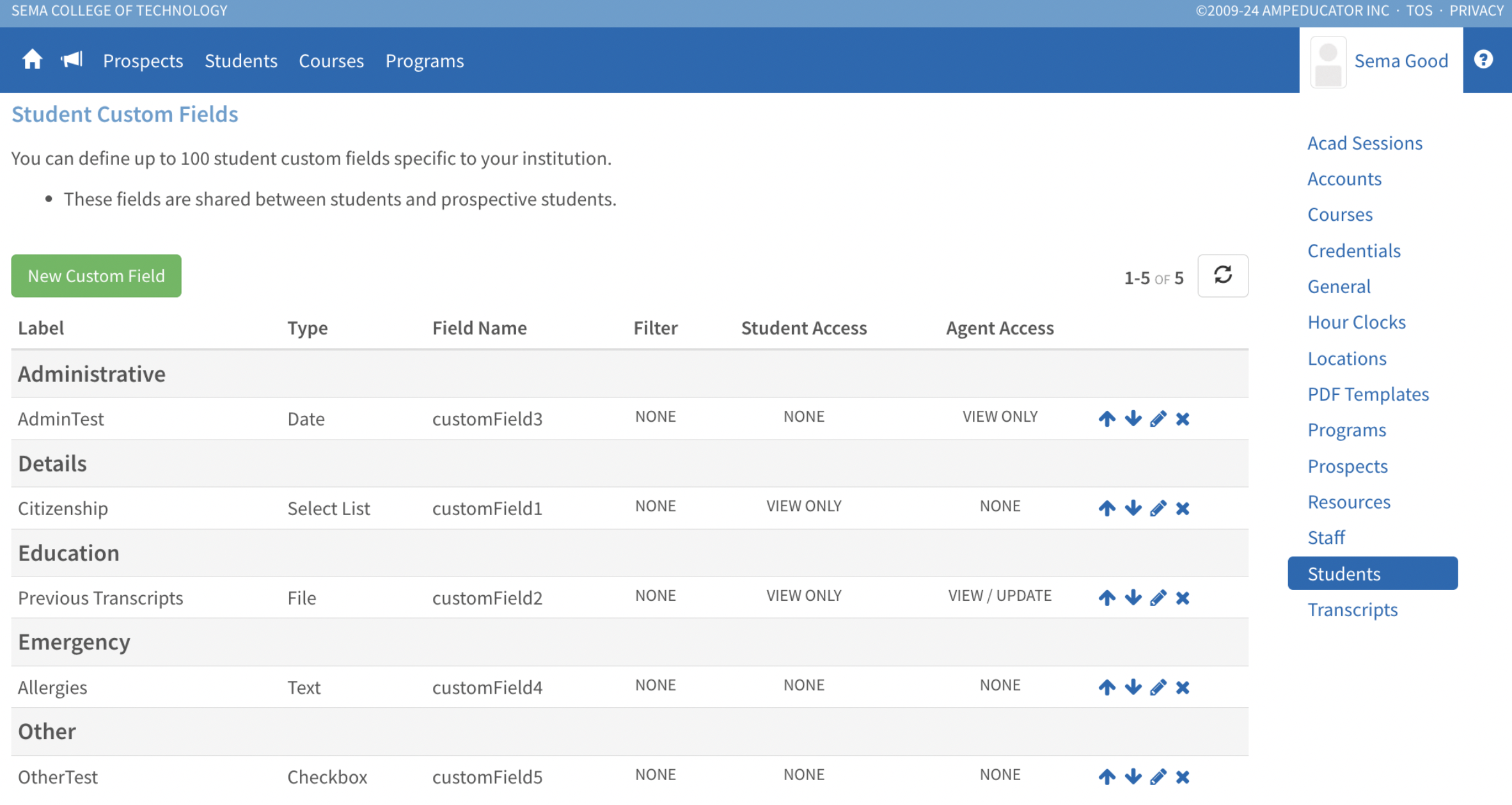Click the Privacy link in header
Image resolution: width=1512 pixels, height=805 pixels.
click(1476, 10)
